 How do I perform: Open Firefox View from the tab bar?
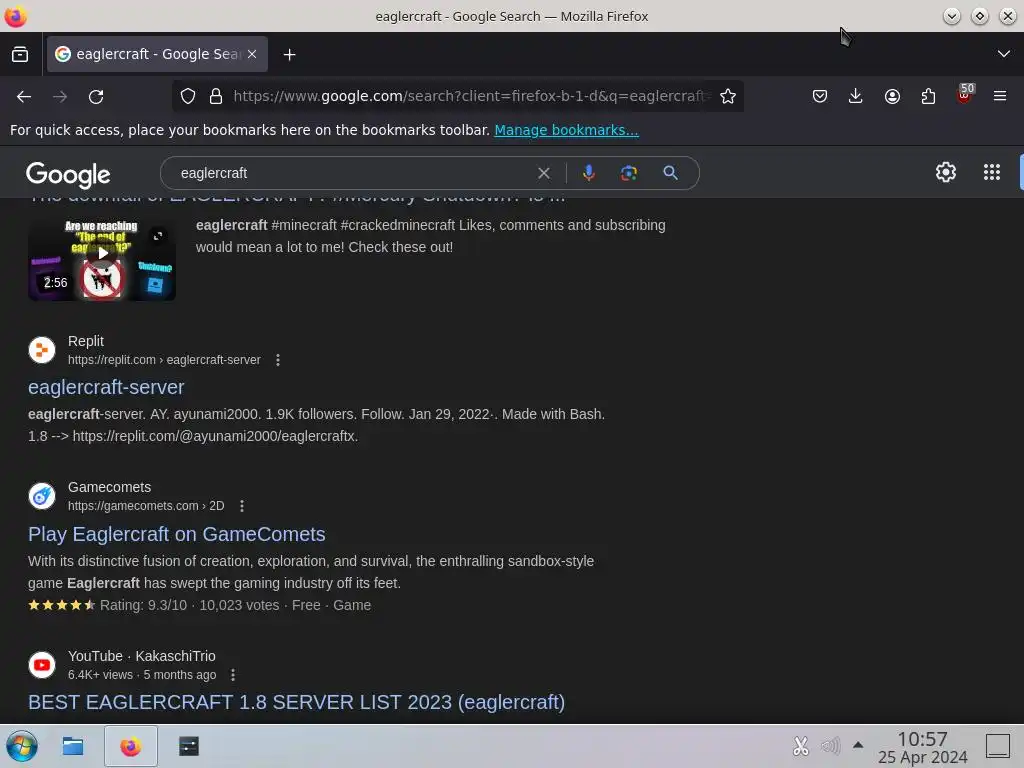[20, 54]
